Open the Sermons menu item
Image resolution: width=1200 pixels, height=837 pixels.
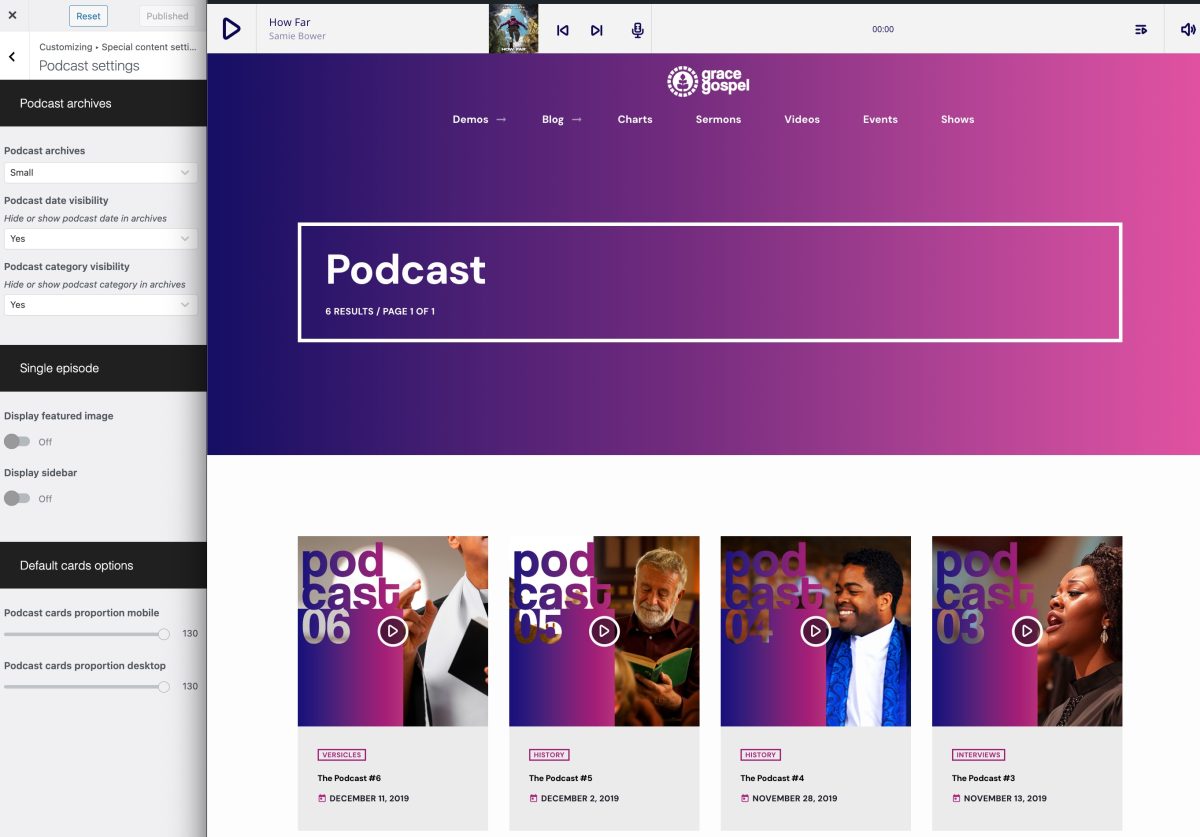718,119
